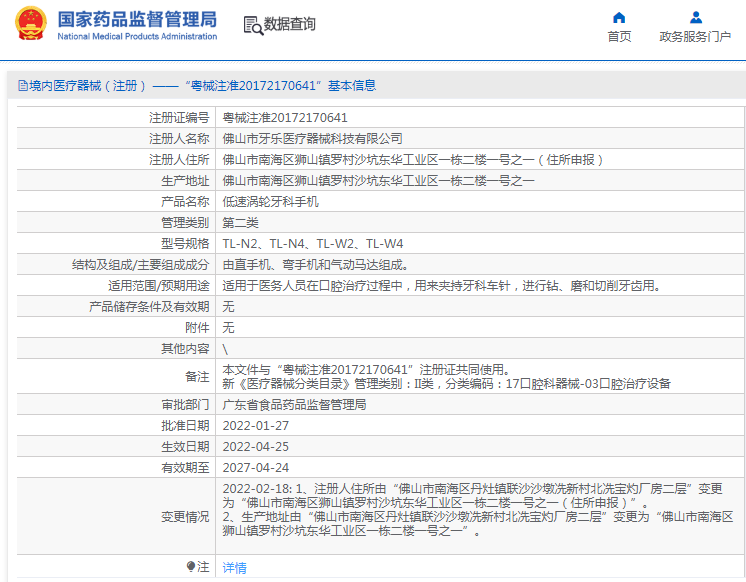
Task: Click the 生产地址 address value
Action: pos(379,180)
